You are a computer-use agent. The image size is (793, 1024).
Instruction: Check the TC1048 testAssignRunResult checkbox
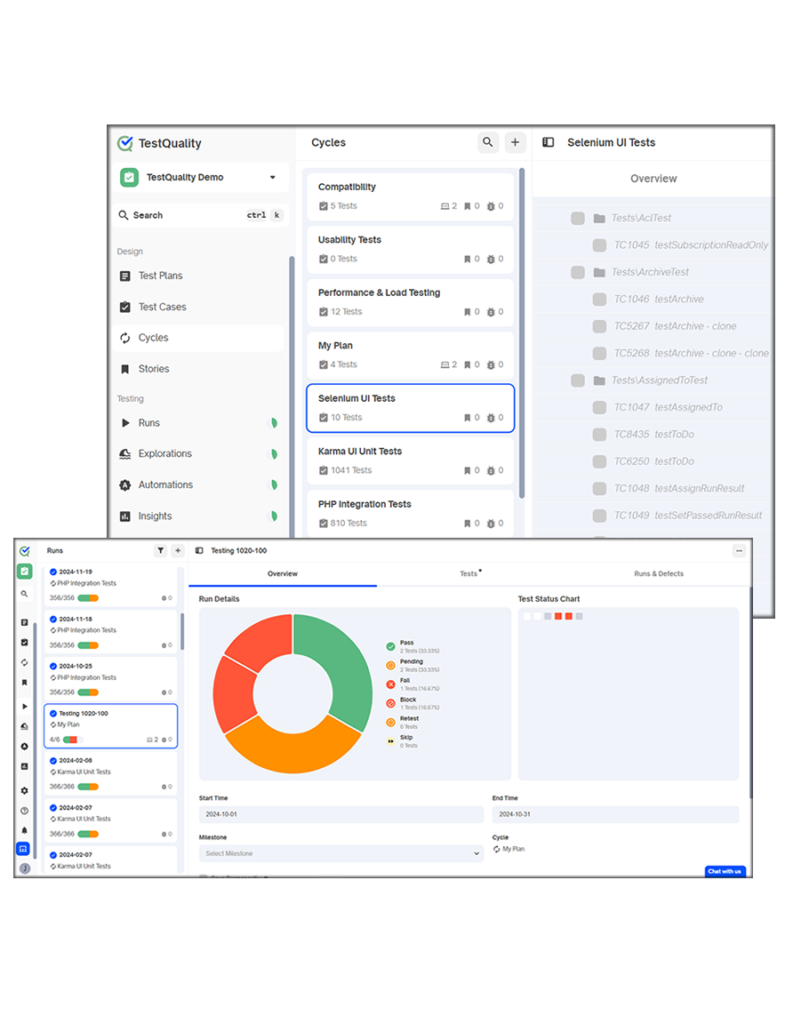point(599,488)
